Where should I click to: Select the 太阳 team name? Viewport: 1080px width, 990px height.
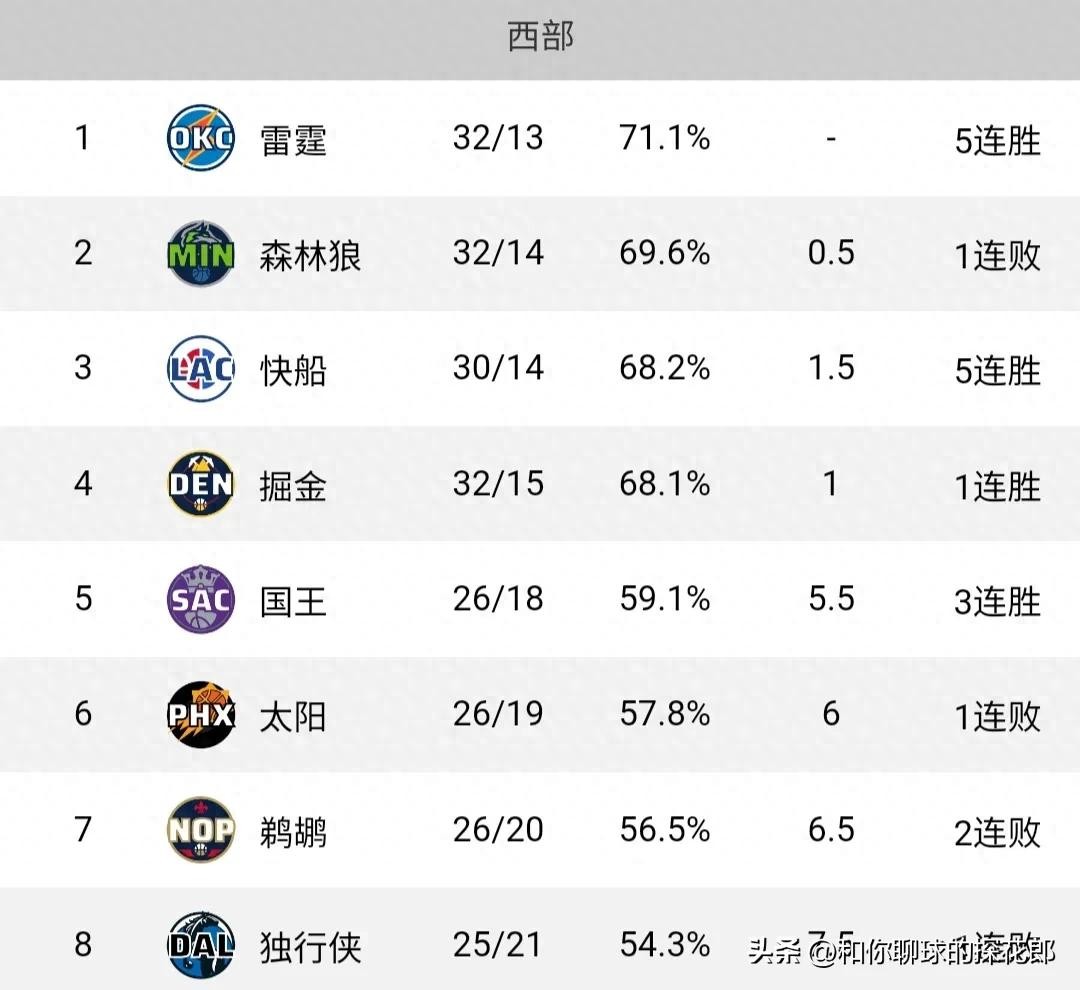pos(293,716)
